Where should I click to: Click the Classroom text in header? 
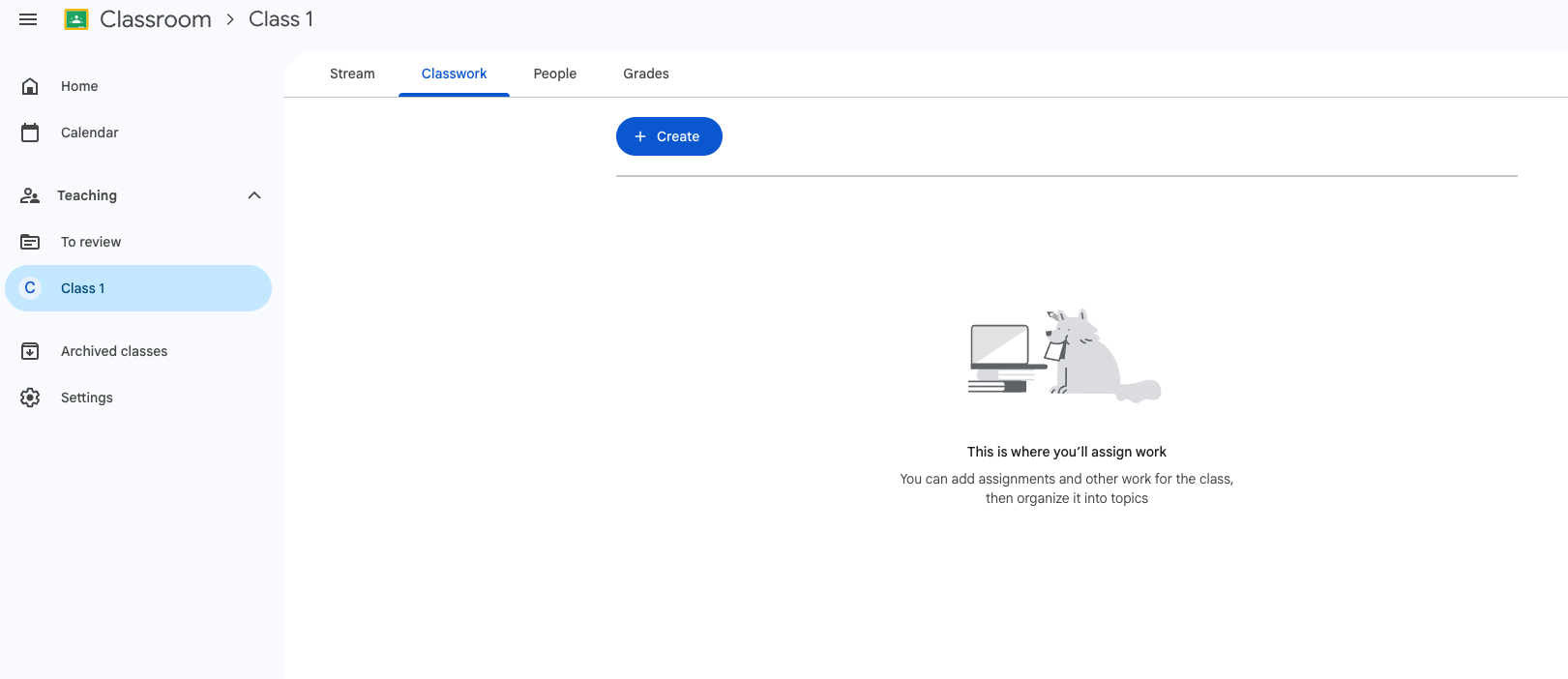(x=156, y=19)
